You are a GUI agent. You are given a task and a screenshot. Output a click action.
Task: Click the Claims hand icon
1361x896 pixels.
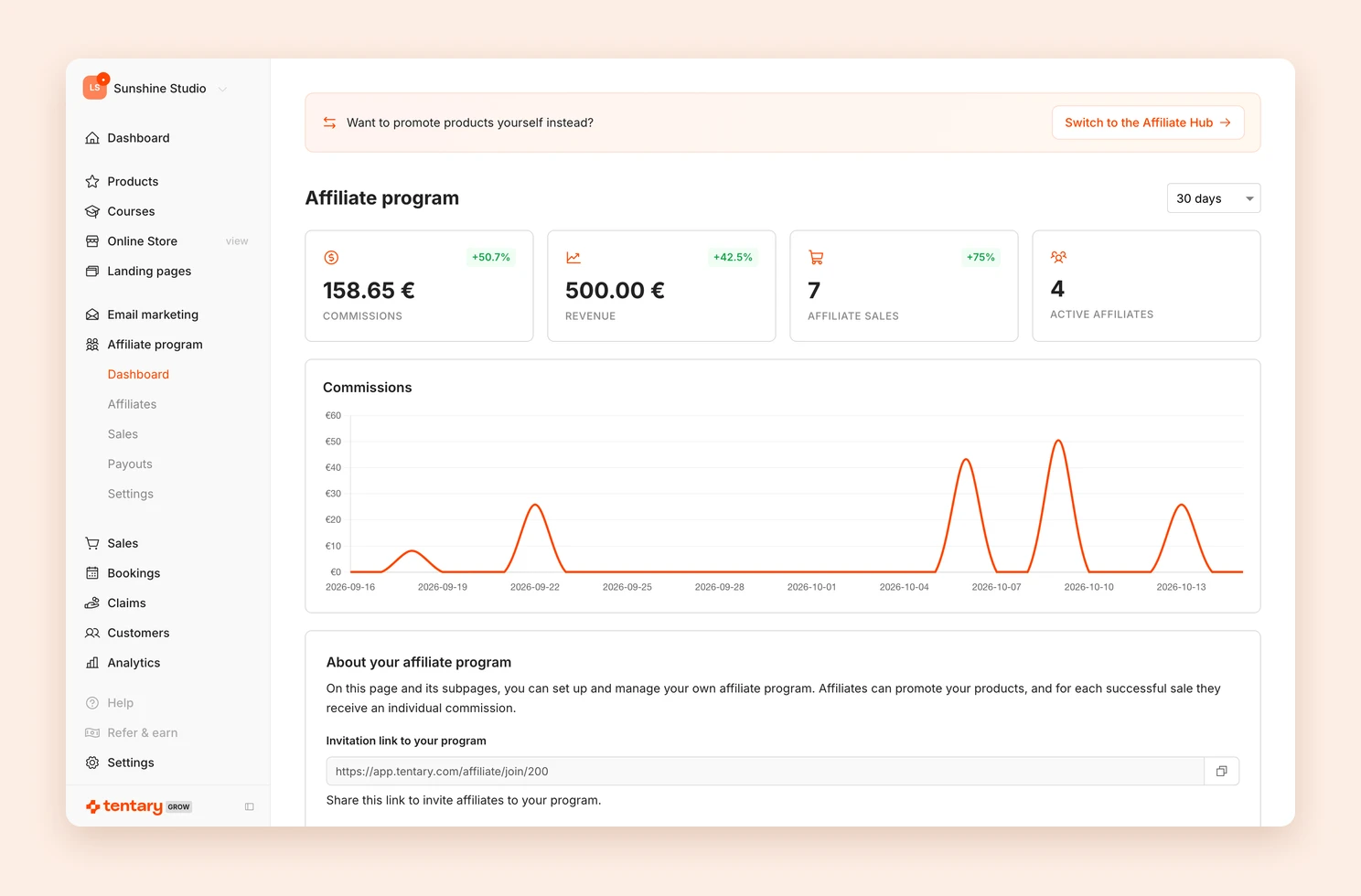tap(92, 603)
